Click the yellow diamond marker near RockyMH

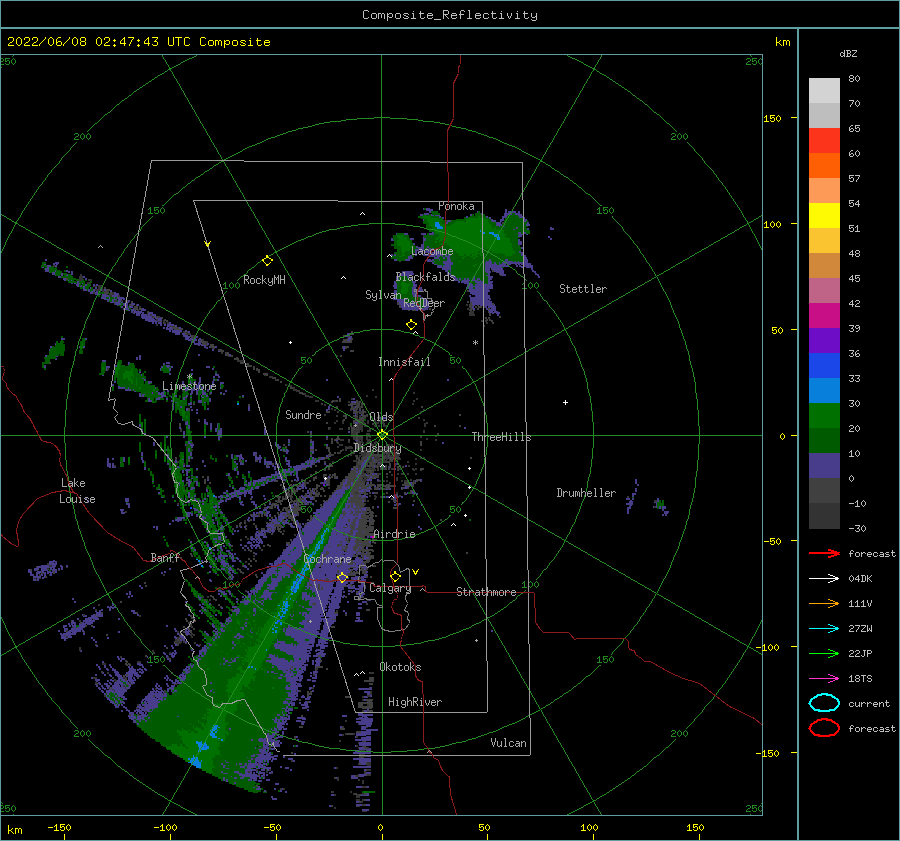(x=267, y=261)
